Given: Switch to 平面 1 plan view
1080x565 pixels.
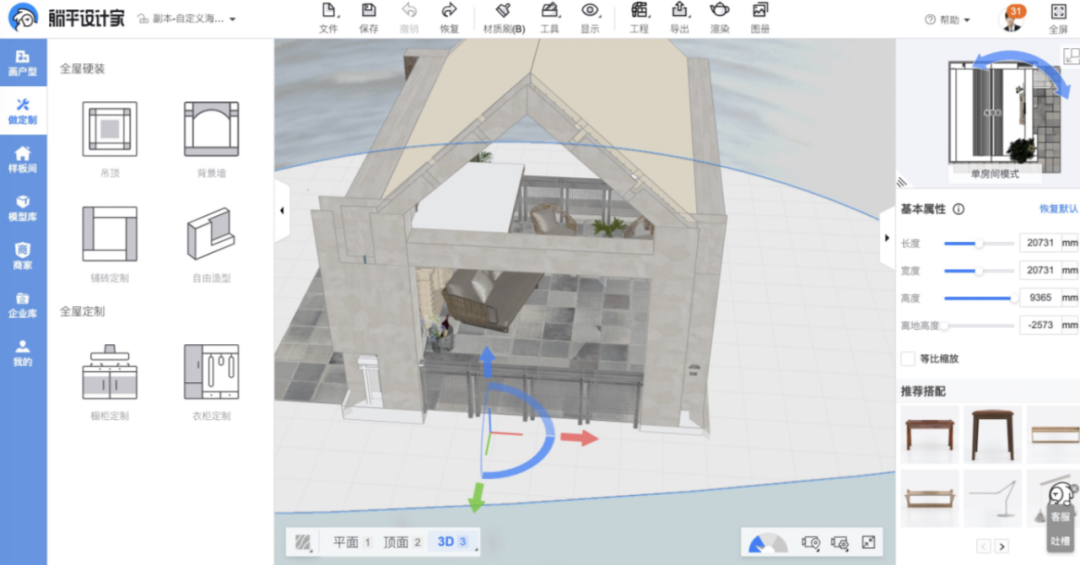Looking at the screenshot, I should [x=352, y=542].
